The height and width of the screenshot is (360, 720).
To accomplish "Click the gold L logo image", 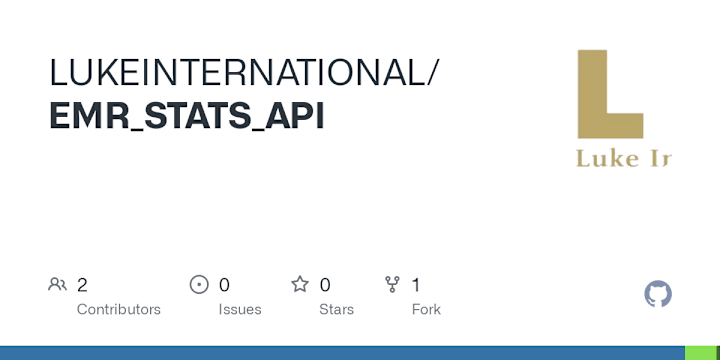I will (610, 94).
